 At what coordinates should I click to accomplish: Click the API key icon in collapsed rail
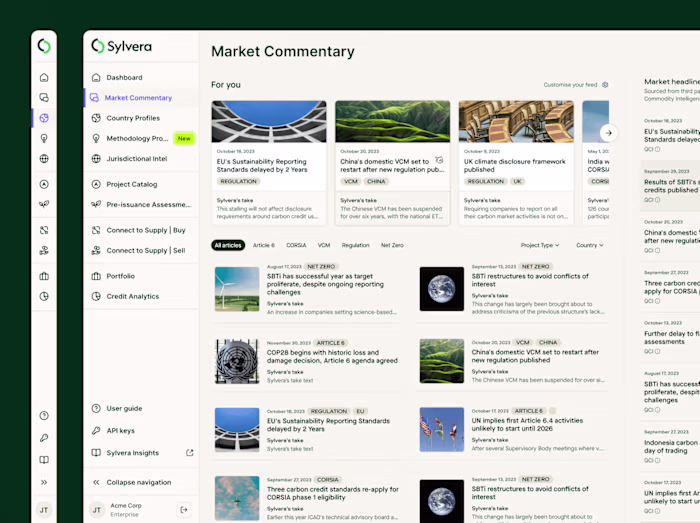[44, 438]
